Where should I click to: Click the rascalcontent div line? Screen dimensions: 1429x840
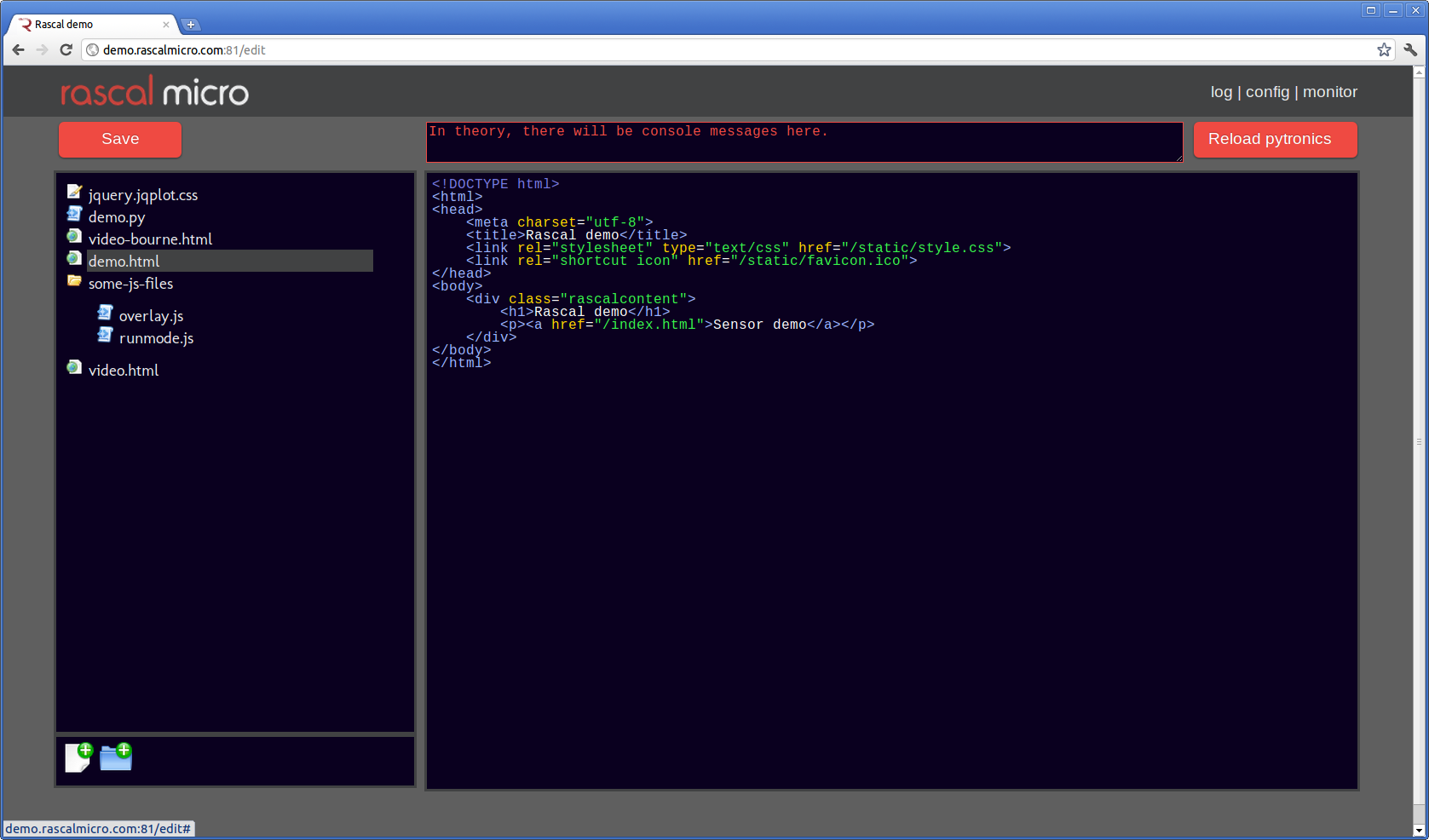click(x=580, y=299)
